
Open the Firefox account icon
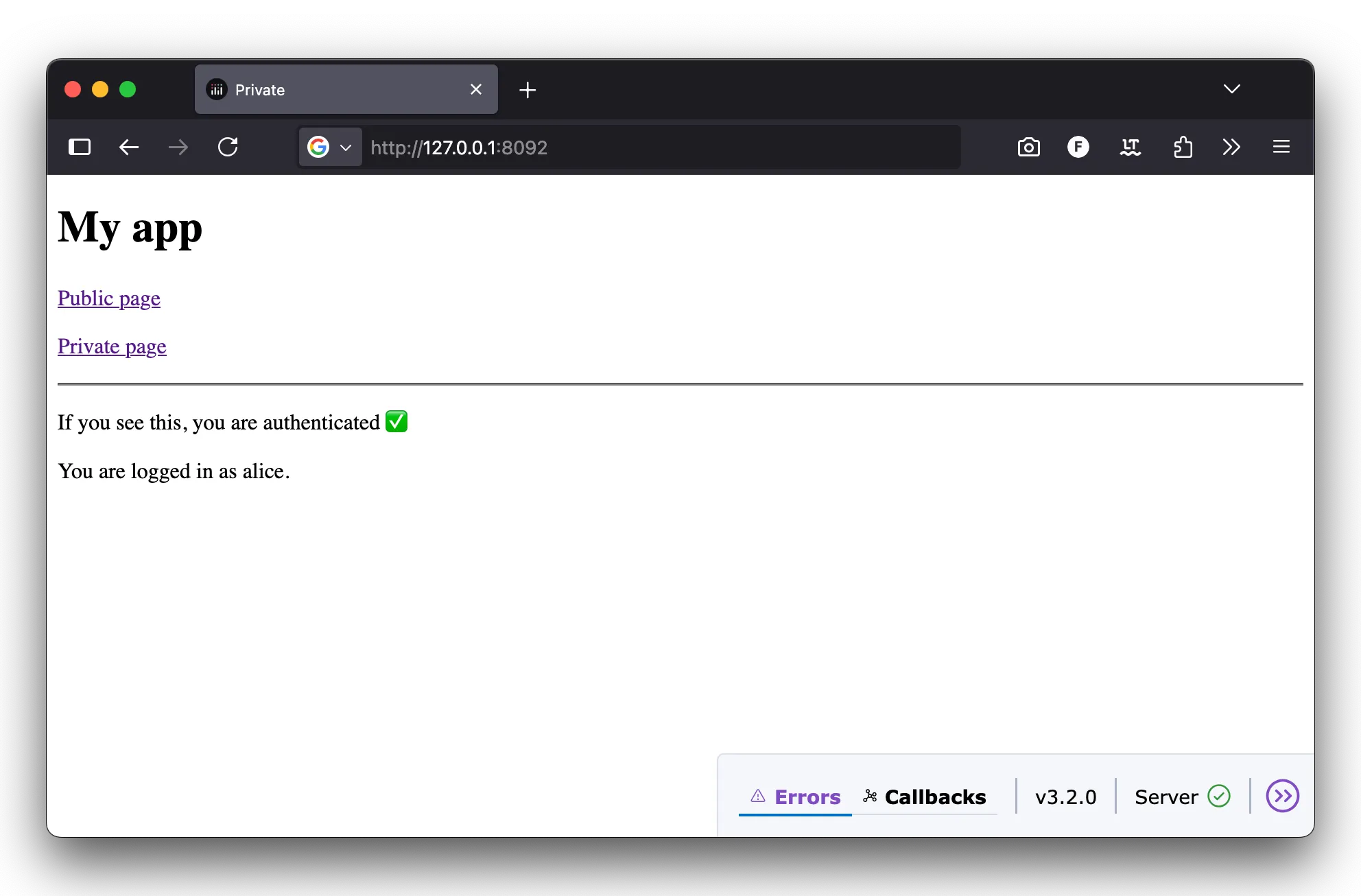pos(1078,147)
